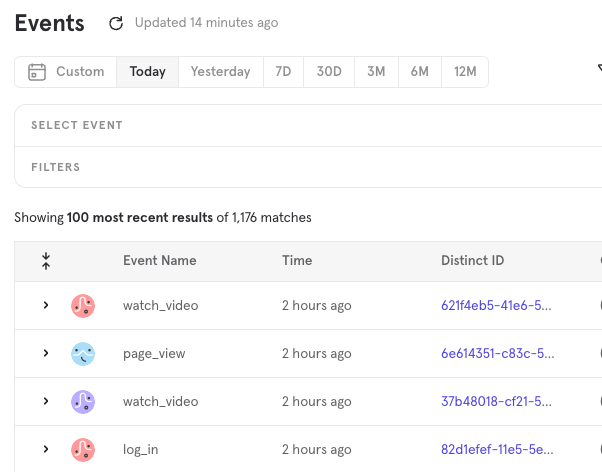602x472 pixels.
Task: Click the red avatar icon for first watch_video event
Action: [83, 306]
